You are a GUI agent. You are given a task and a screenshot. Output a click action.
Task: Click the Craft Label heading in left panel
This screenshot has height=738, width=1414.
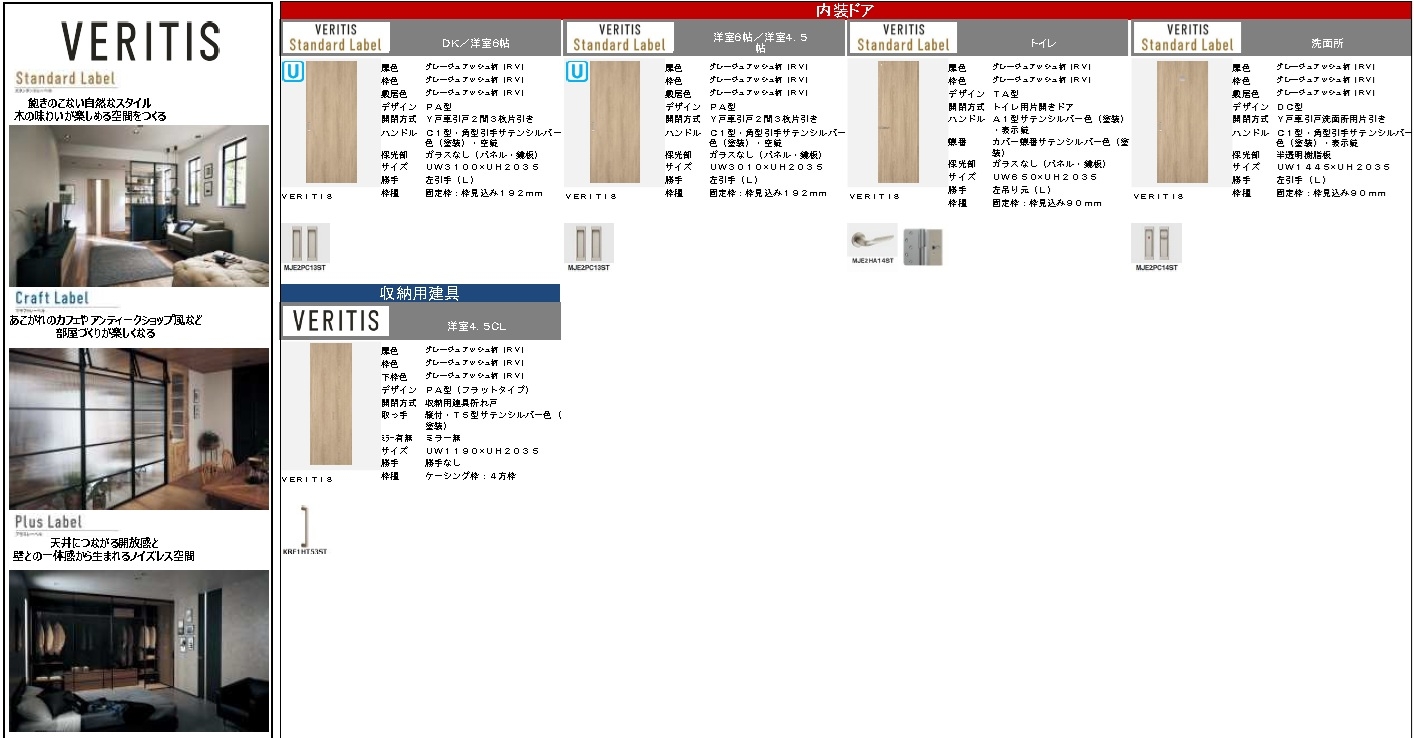click(x=52, y=298)
